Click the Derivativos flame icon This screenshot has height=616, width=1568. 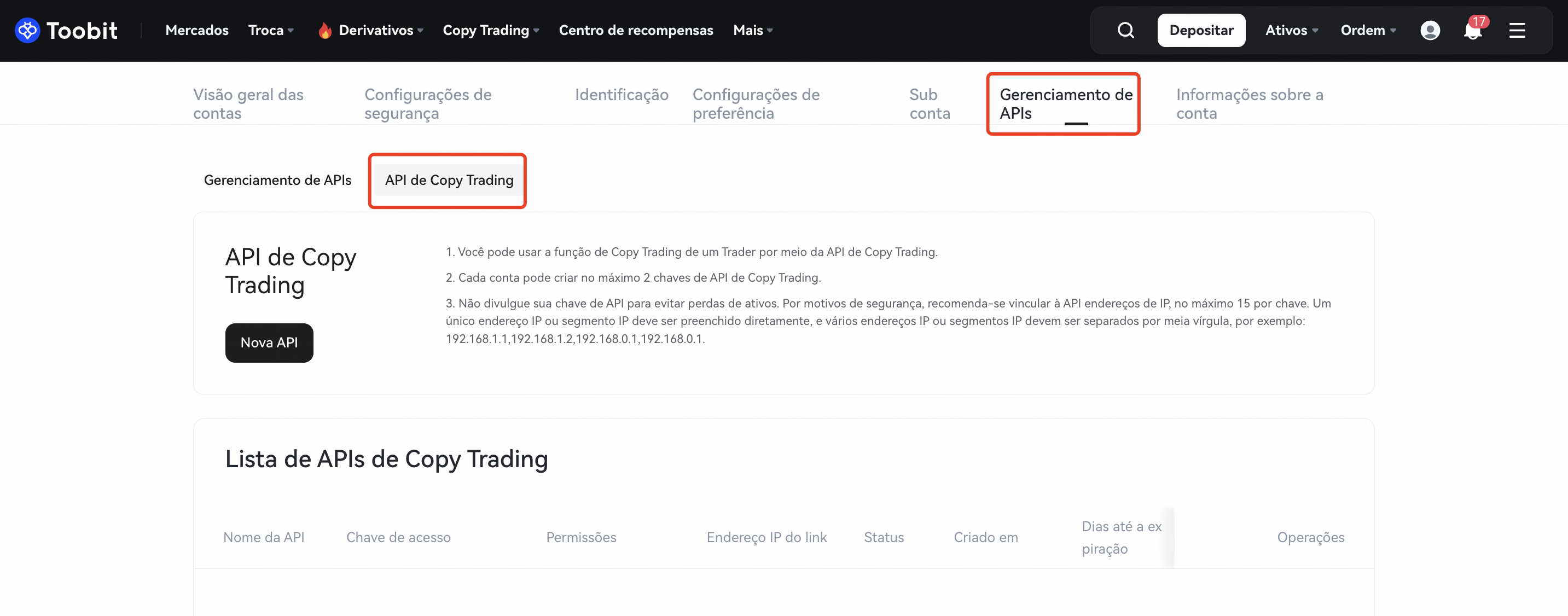(325, 31)
